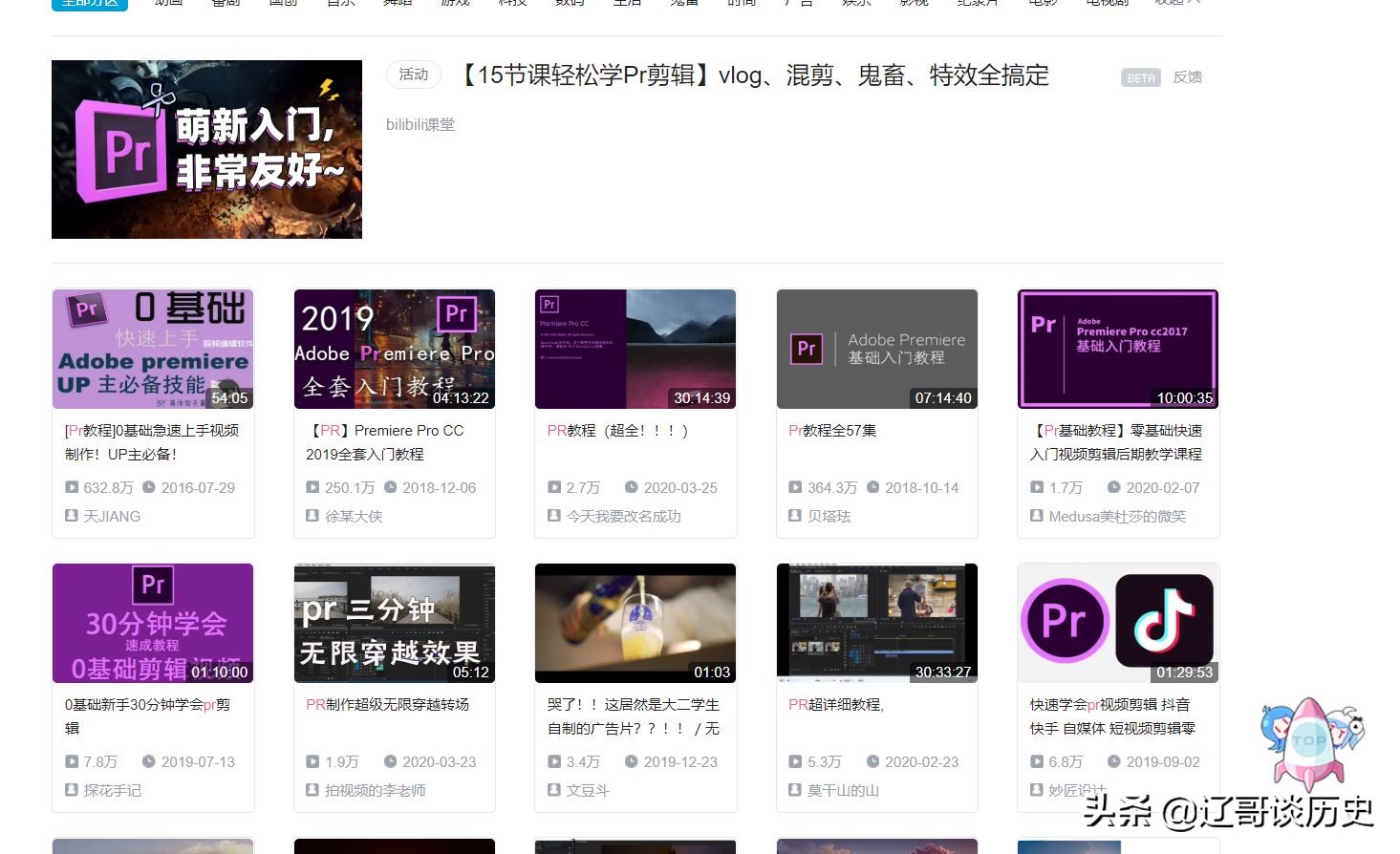Click the 反馈 feedback link
The image size is (1400, 854).
point(1188,77)
